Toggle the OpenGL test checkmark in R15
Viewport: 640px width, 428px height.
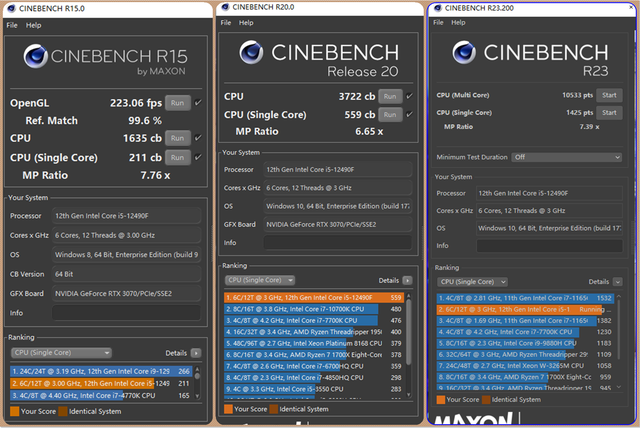click(x=198, y=102)
